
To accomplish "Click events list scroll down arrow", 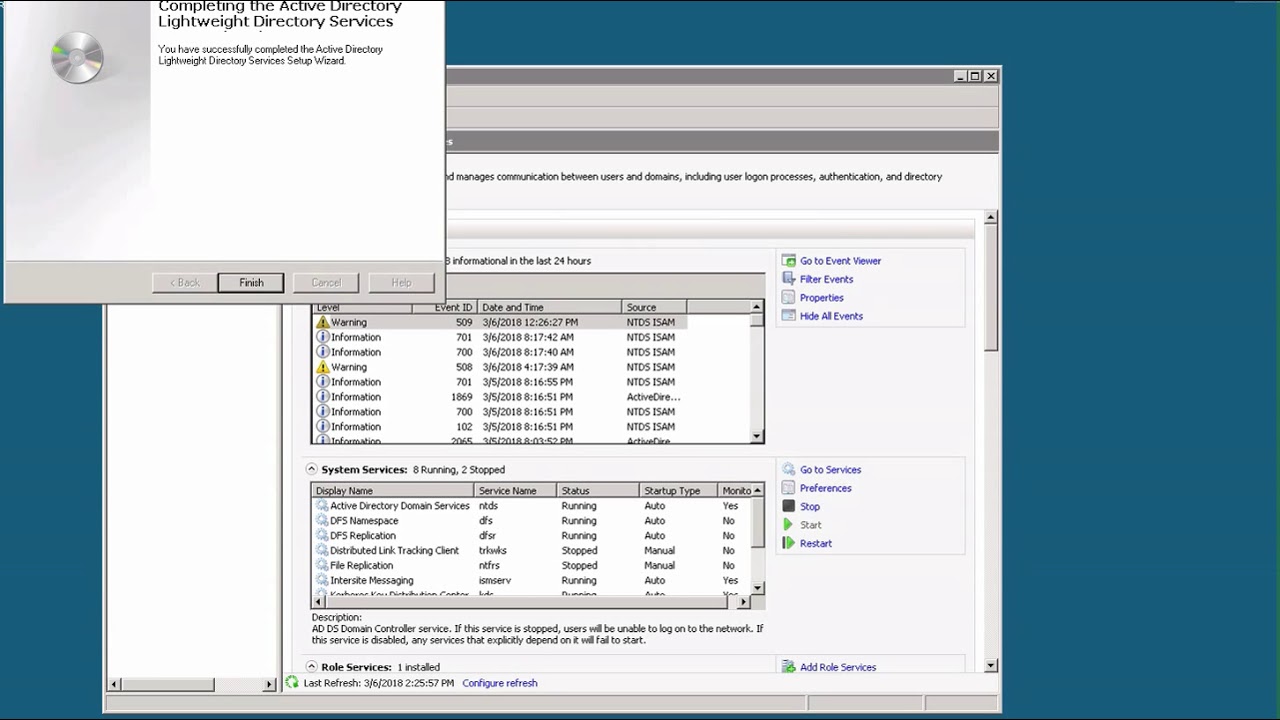I will 757,436.
